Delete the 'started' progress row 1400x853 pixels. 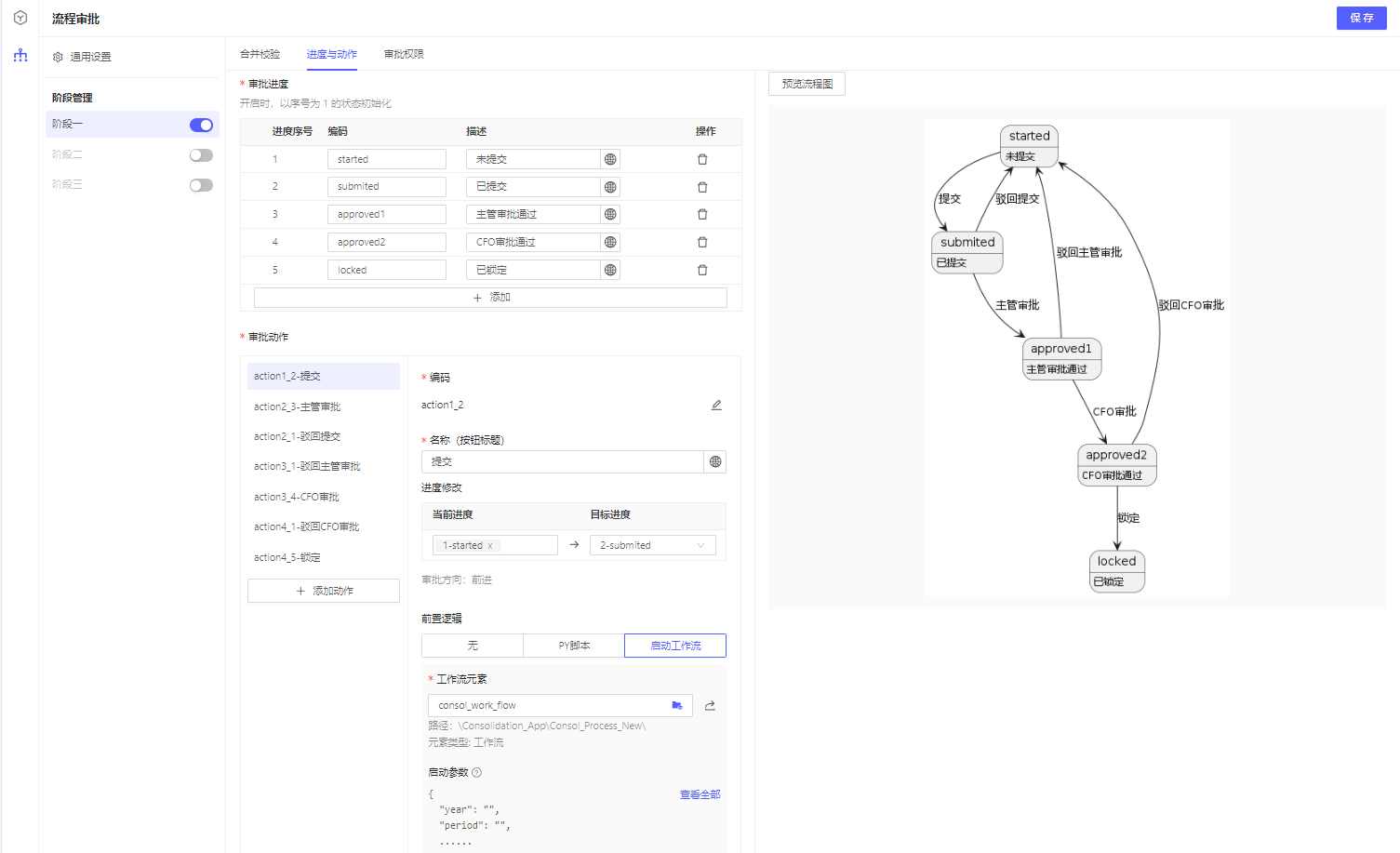[x=702, y=159]
